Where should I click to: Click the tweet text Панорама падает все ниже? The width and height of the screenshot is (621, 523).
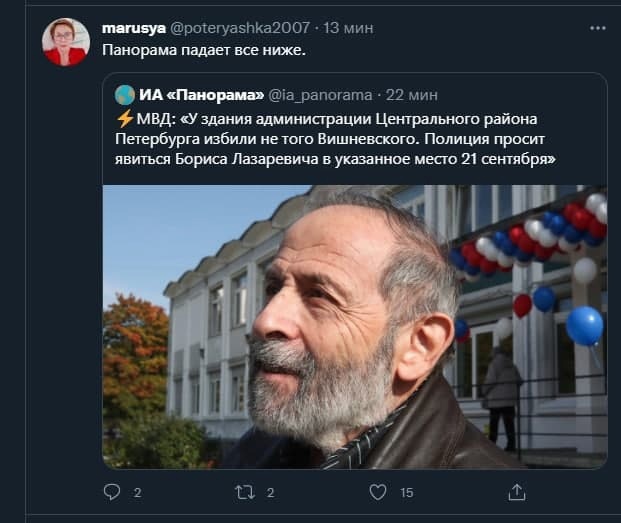(204, 50)
